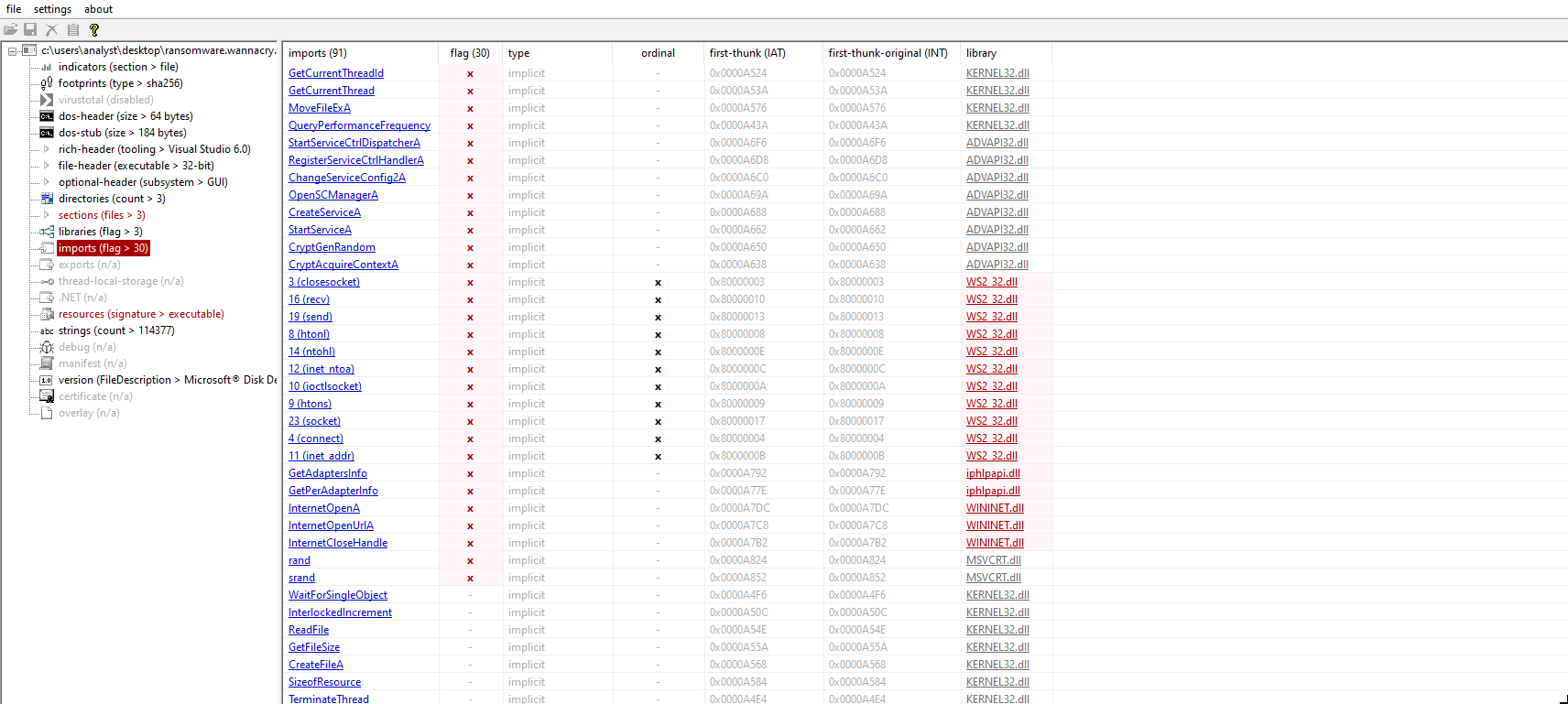Click the INT value 0x0000A7DC
The image size is (1568, 704).
(859, 508)
